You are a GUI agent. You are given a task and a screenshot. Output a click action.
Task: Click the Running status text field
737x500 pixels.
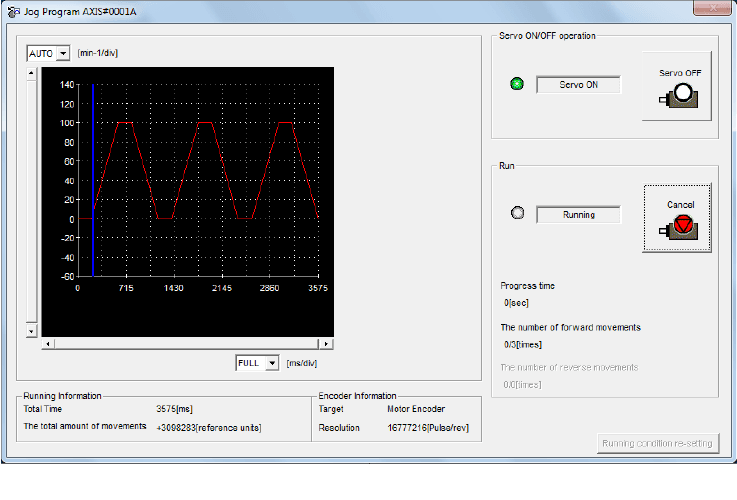[x=578, y=215]
